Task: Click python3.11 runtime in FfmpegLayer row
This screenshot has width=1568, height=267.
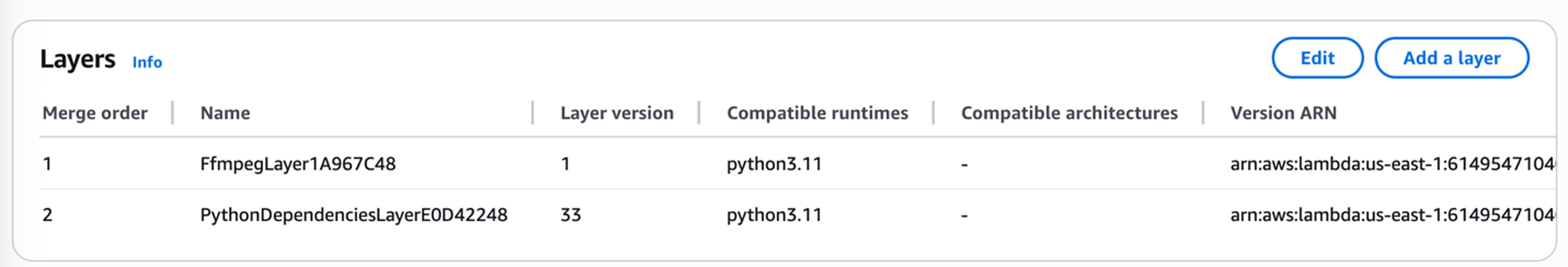Action: [x=774, y=164]
